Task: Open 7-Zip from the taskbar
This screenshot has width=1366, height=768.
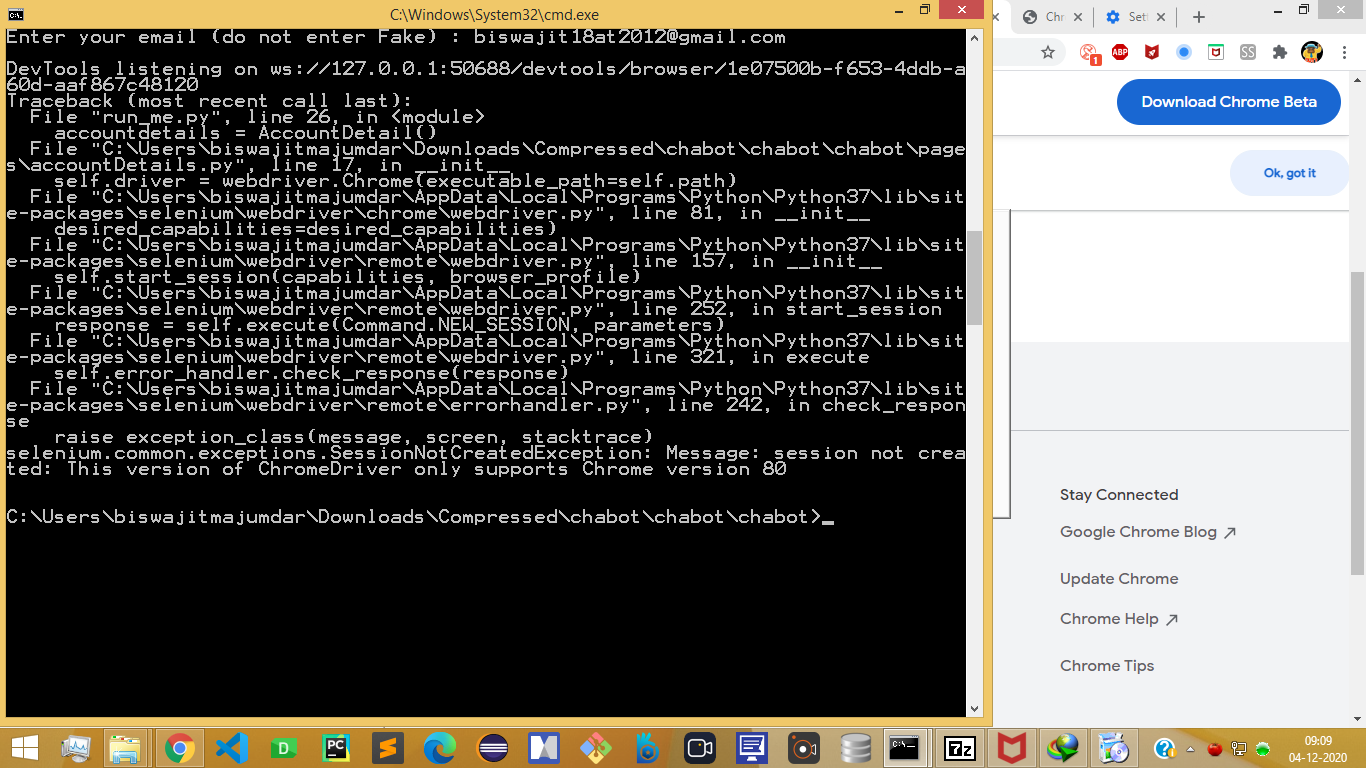Action: [960, 748]
